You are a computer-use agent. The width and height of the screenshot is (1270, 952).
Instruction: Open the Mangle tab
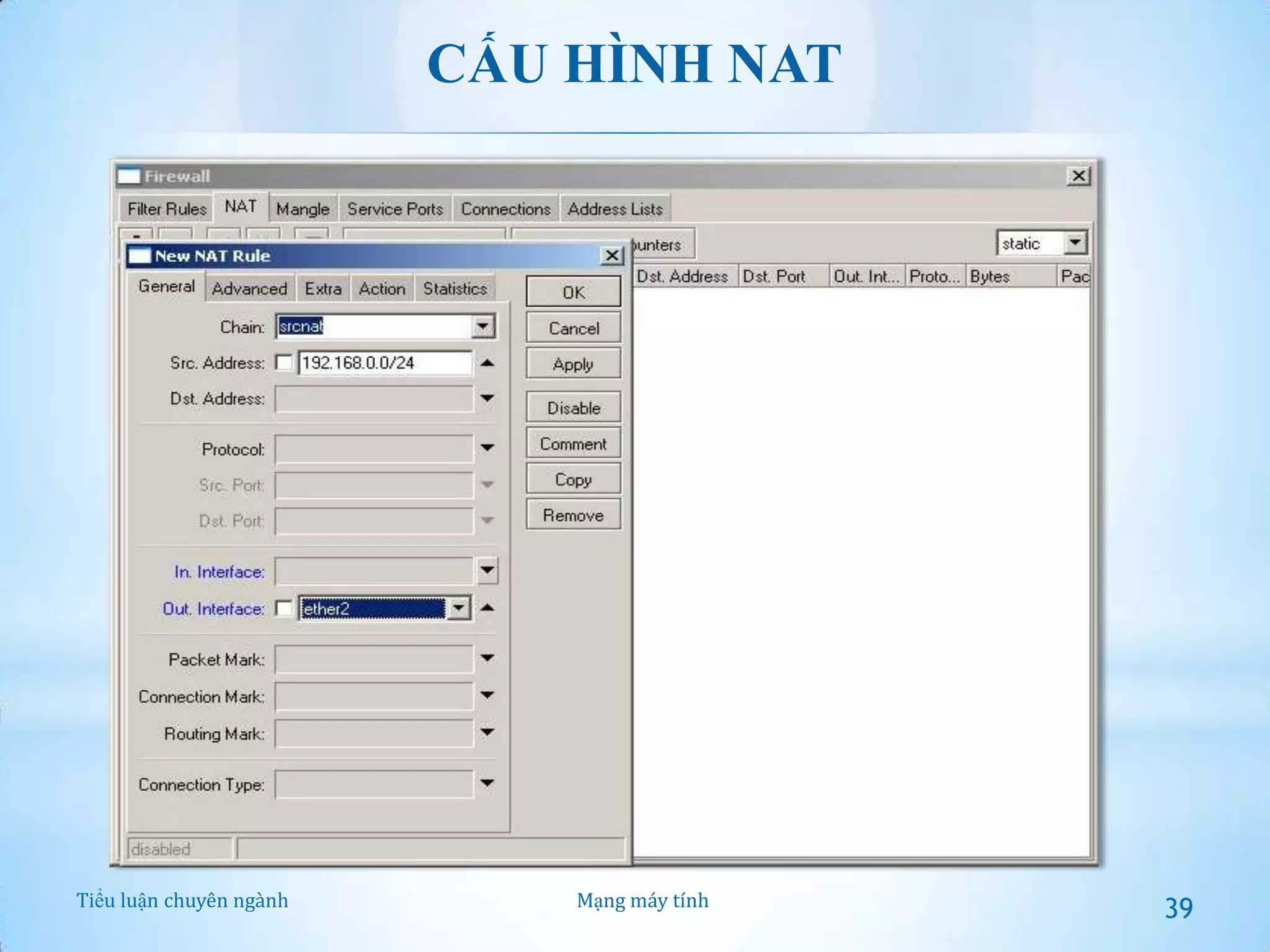[303, 209]
